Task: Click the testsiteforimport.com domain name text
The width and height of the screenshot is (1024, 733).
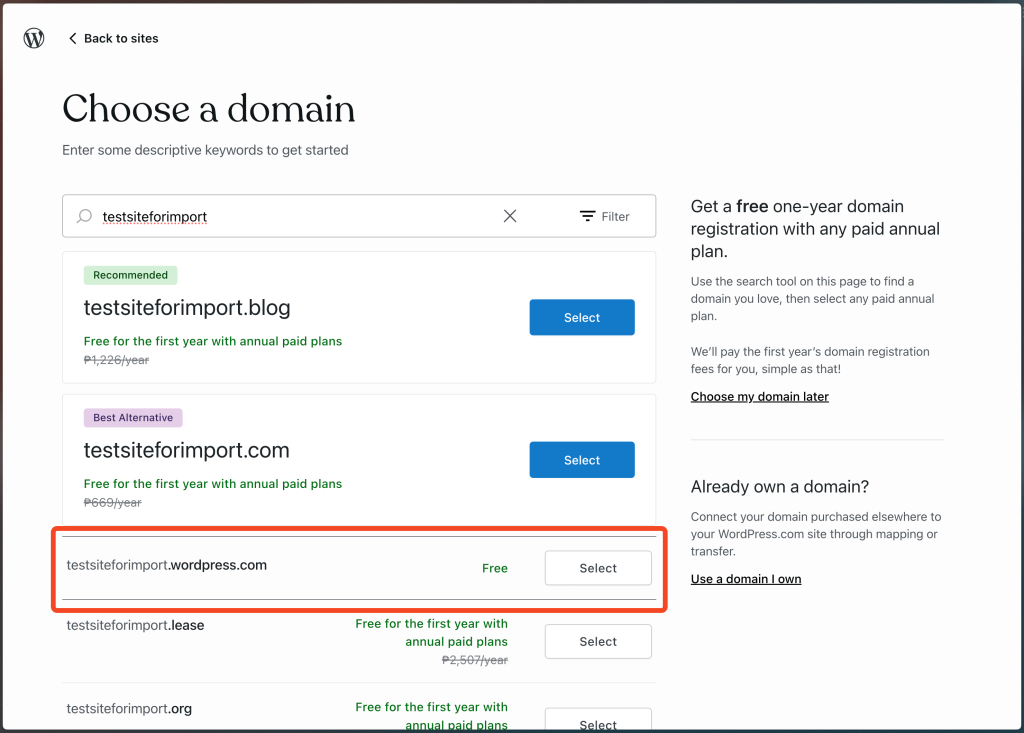Action: tap(186, 451)
